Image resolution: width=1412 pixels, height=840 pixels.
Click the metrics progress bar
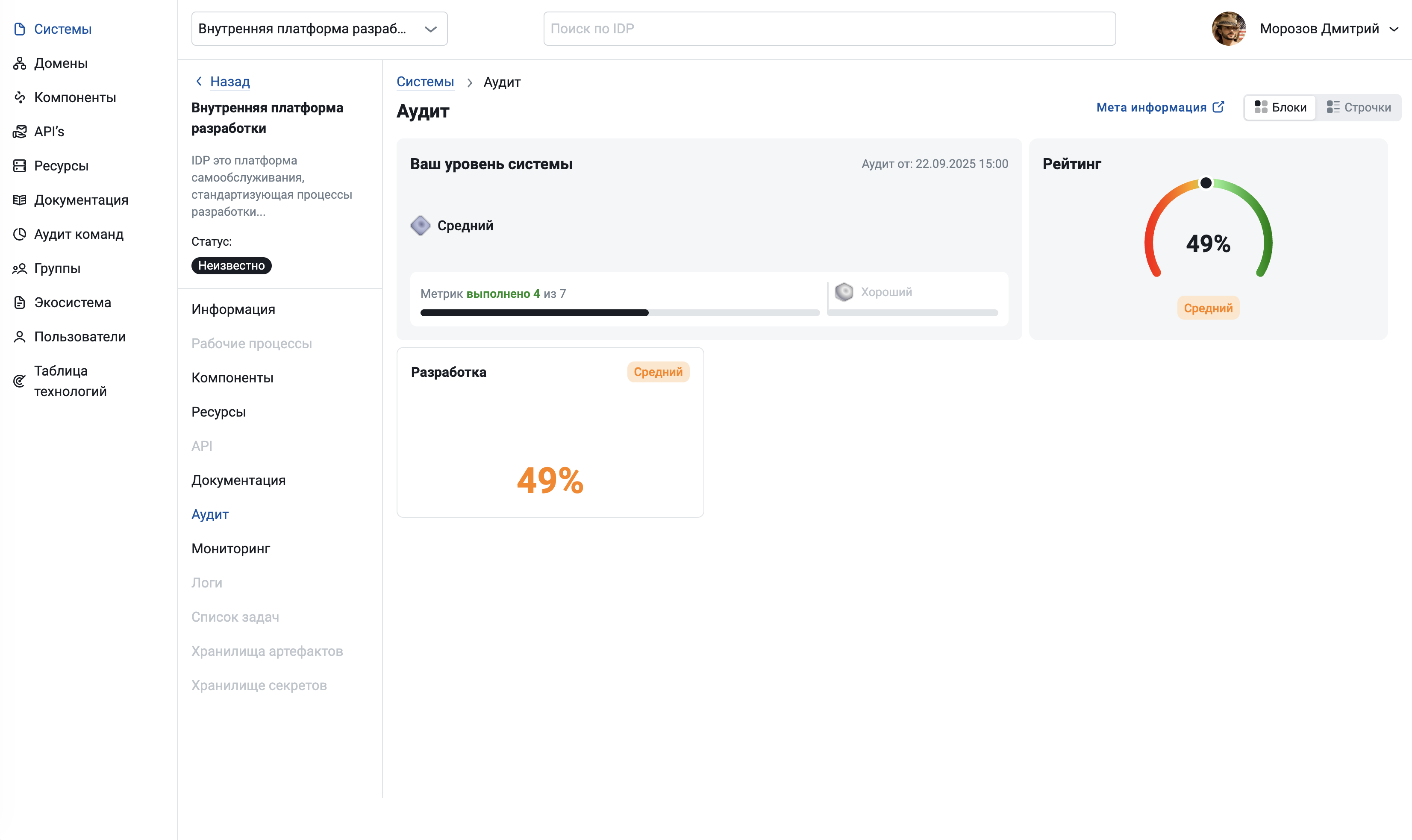(619, 312)
